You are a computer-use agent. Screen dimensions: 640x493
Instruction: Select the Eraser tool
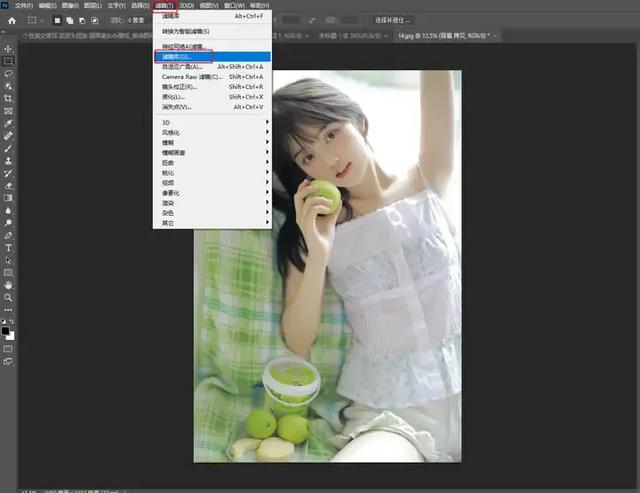pos(8,186)
